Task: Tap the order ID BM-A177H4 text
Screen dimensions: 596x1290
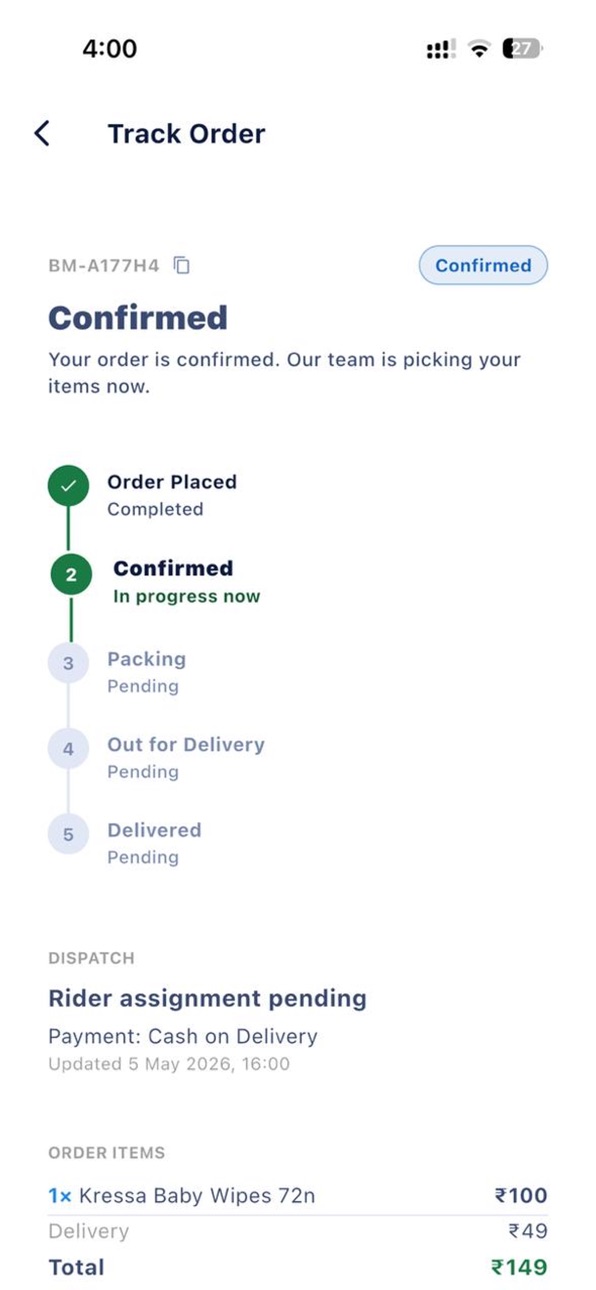Action: 104,265
